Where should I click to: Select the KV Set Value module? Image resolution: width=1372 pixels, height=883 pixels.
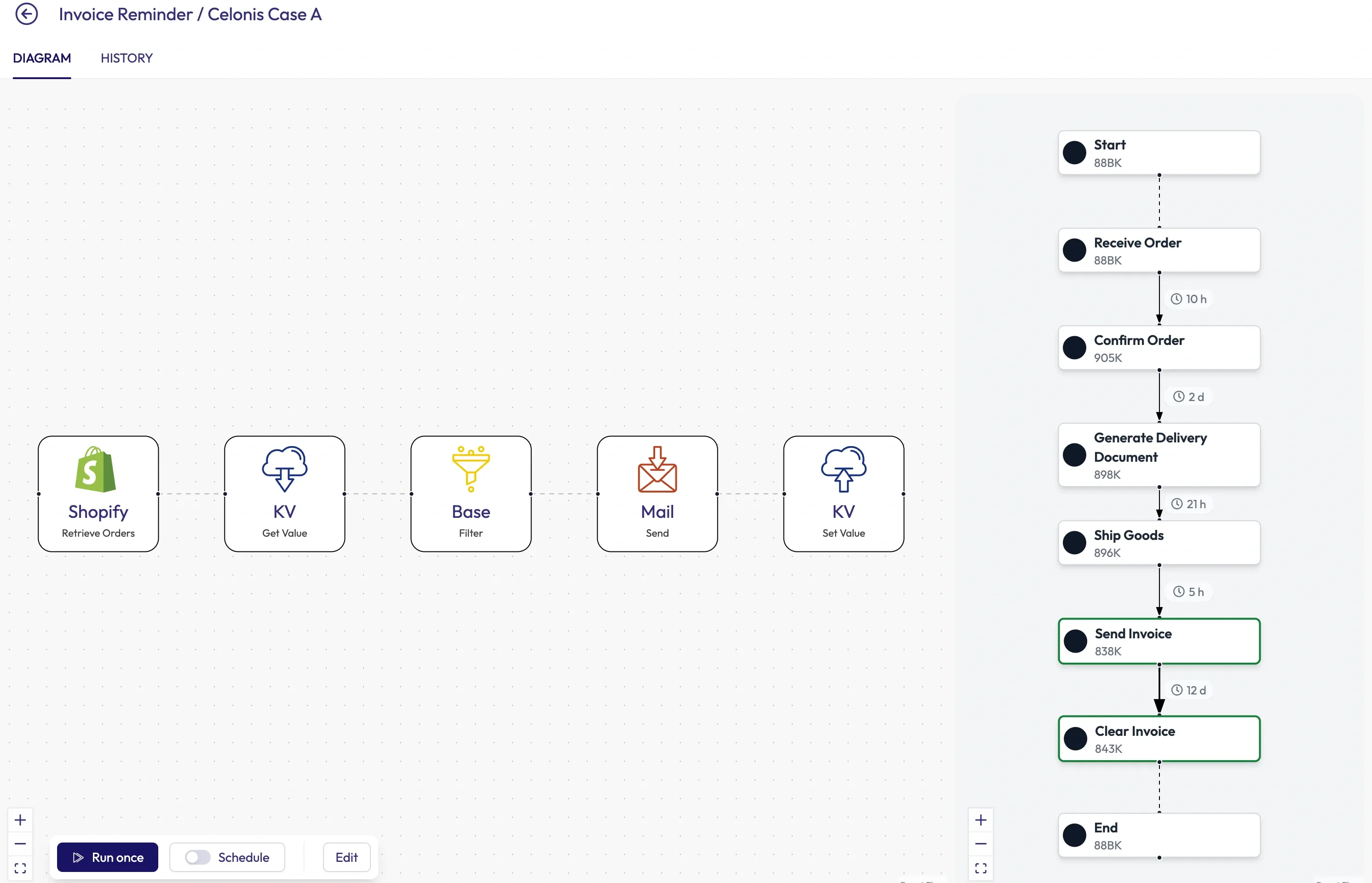843,493
